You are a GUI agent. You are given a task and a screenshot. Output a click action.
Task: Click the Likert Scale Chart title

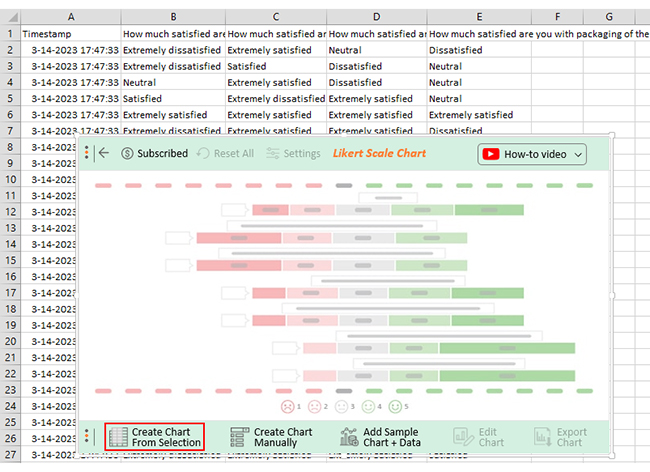[379, 153]
